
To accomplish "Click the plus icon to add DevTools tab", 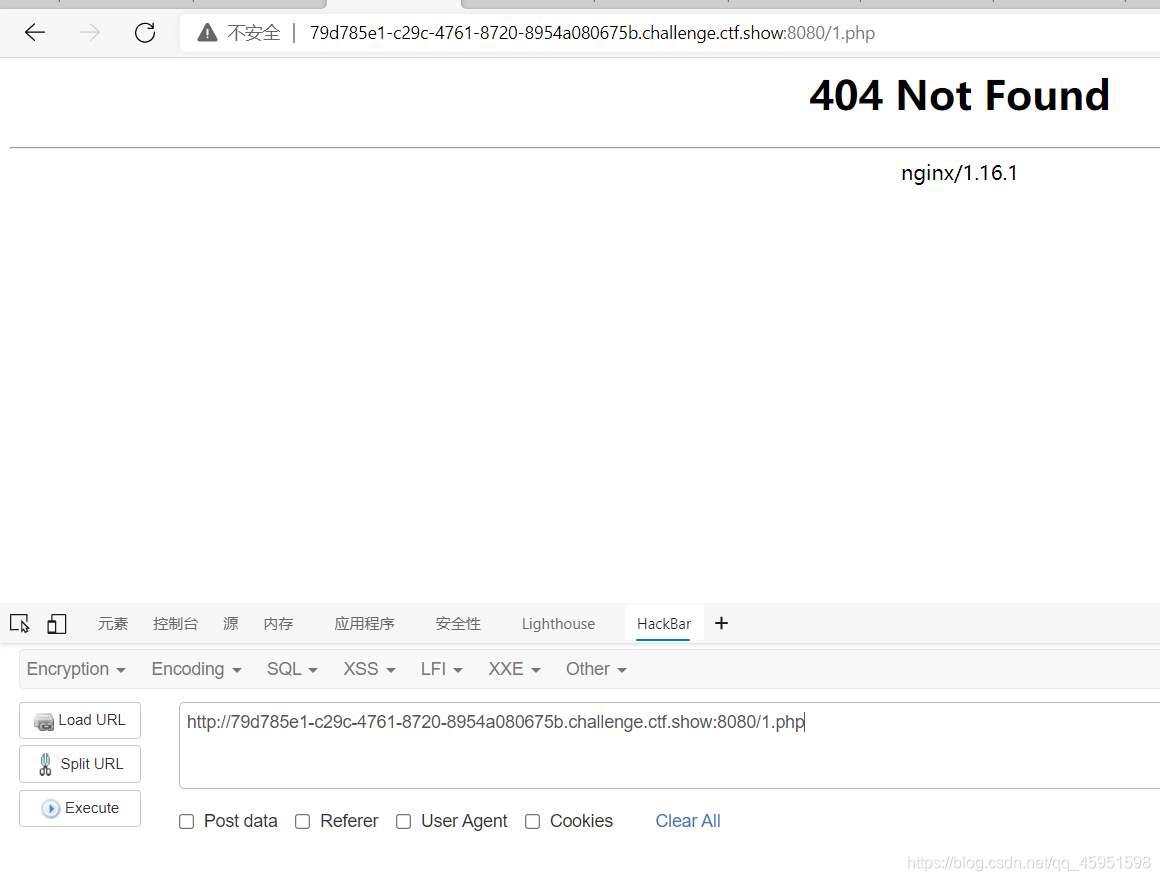I will 721,624.
